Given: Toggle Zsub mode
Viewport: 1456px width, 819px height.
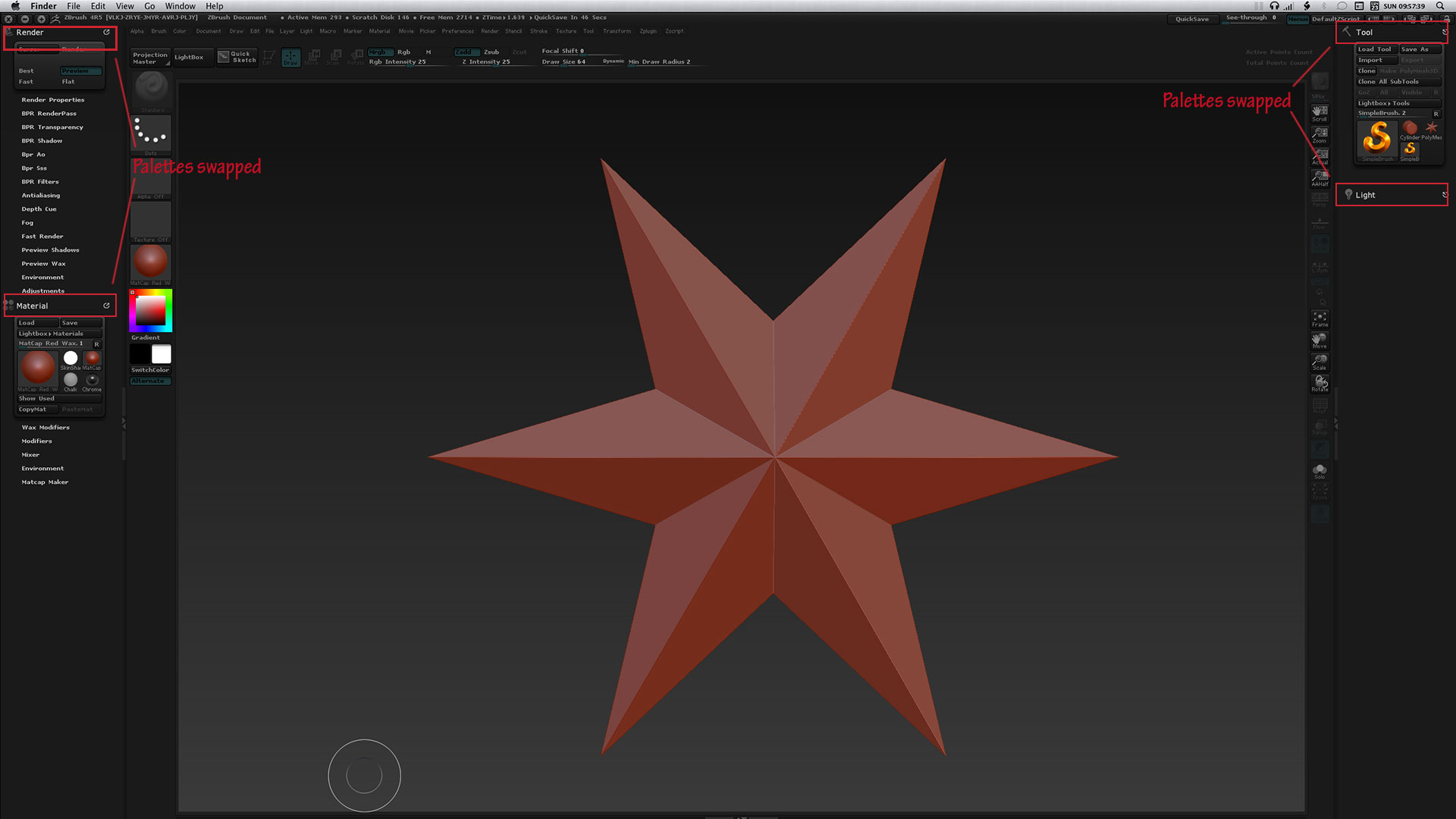Looking at the screenshot, I should [491, 52].
